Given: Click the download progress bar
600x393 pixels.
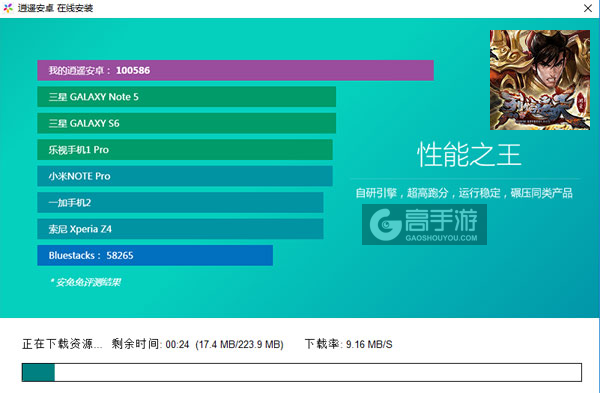Looking at the screenshot, I should (x=302, y=372).
